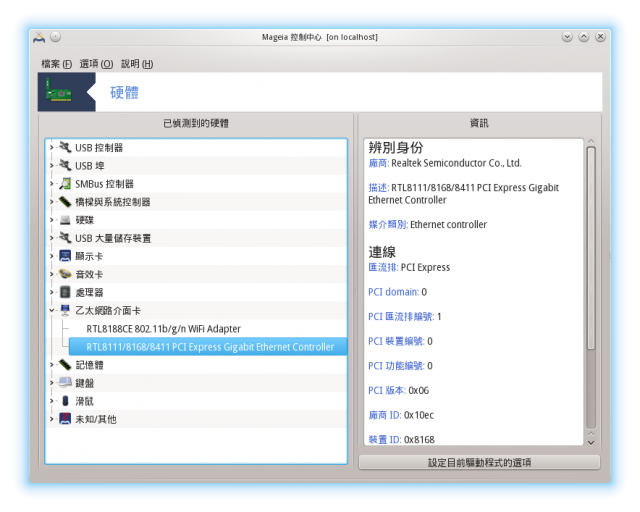Click the PCI 功能編號 label

(x=396, y=365)
